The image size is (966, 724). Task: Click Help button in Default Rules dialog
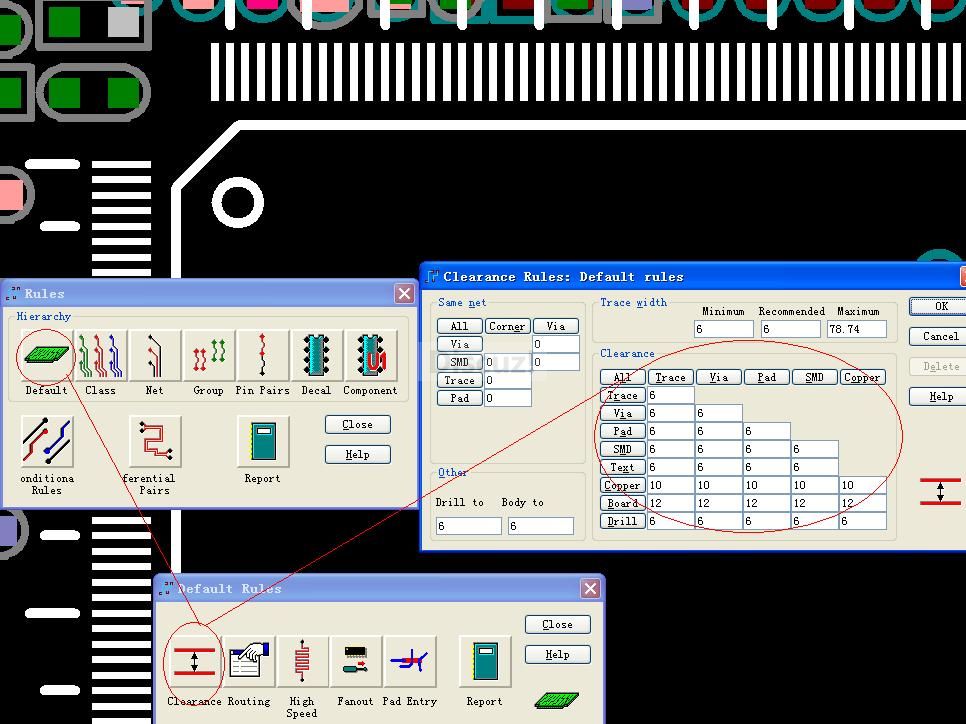click(x=558, y=654)
